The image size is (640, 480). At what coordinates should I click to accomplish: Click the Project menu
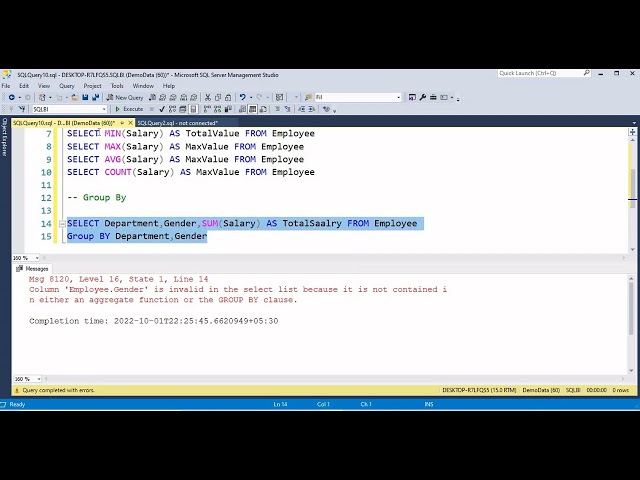93,86
